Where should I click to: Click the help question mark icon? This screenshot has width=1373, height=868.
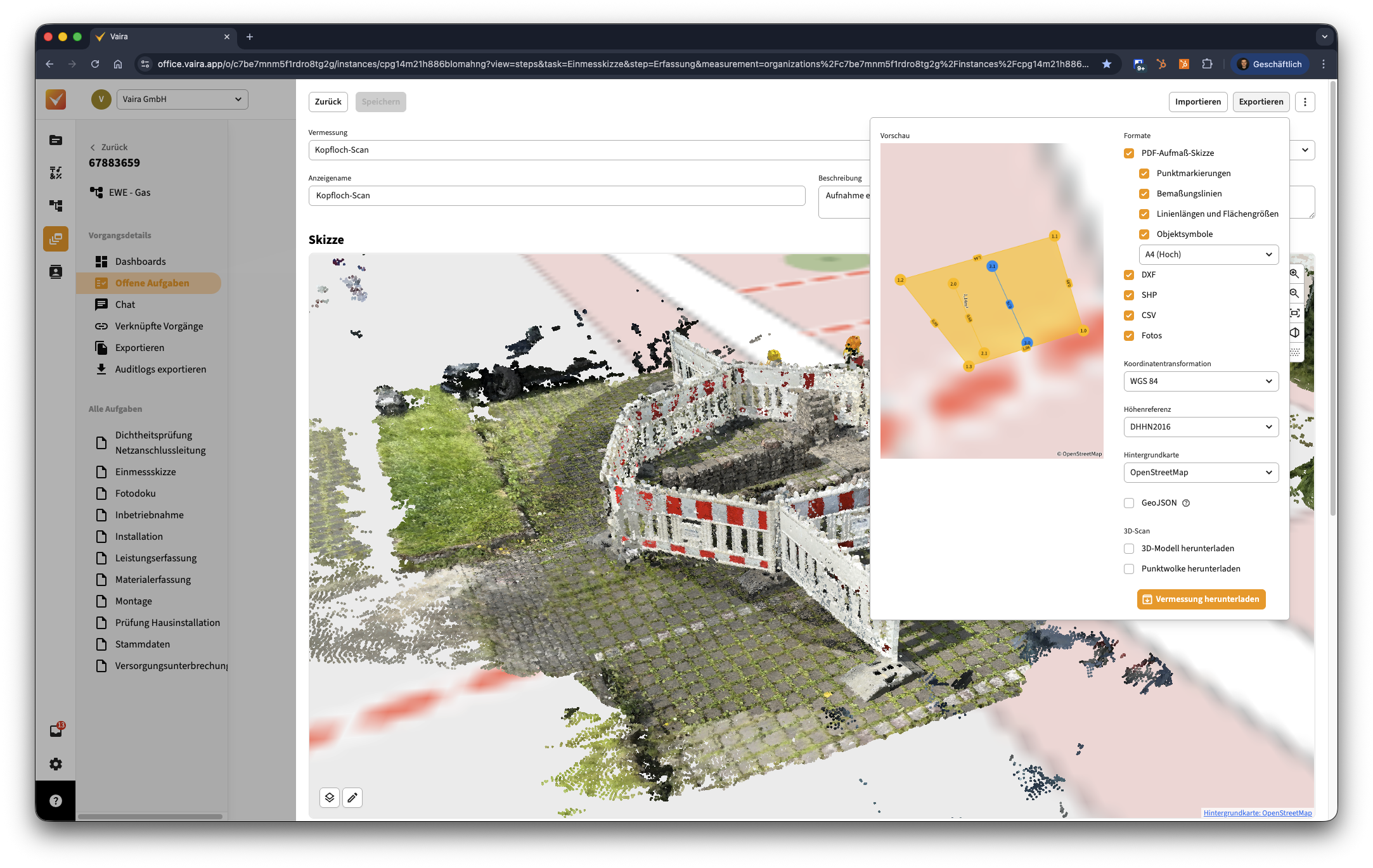[56, 801]
